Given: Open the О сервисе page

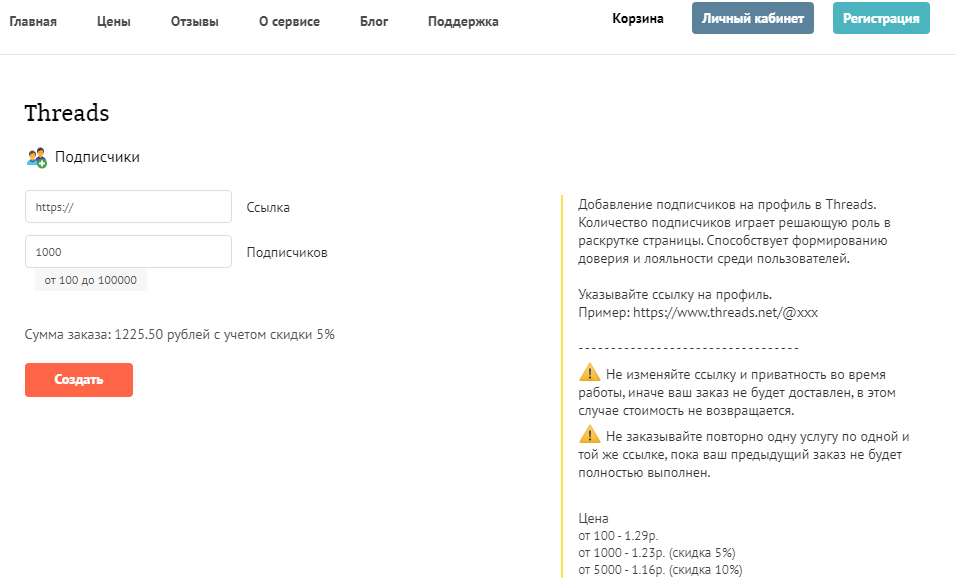Looking at the screenshot, I should click(289, 21).
